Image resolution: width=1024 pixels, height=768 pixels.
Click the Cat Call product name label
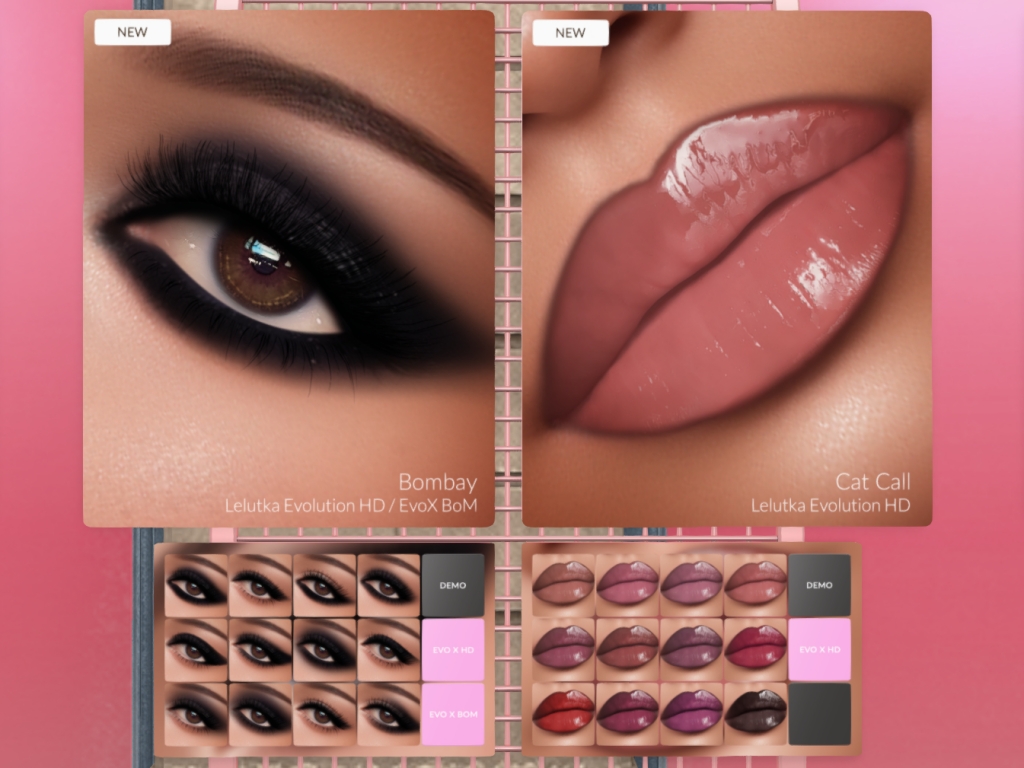(x=872, y=482)
